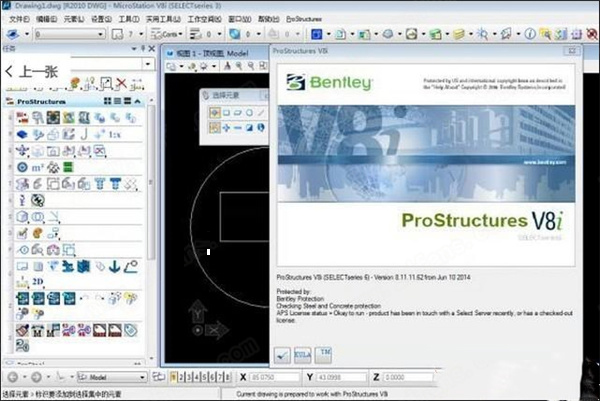The height and width of the screenshot is (401, 600).
Task: Click the lightbulb brightness icon in view toolbar
Action: click(x=204, y=67)
